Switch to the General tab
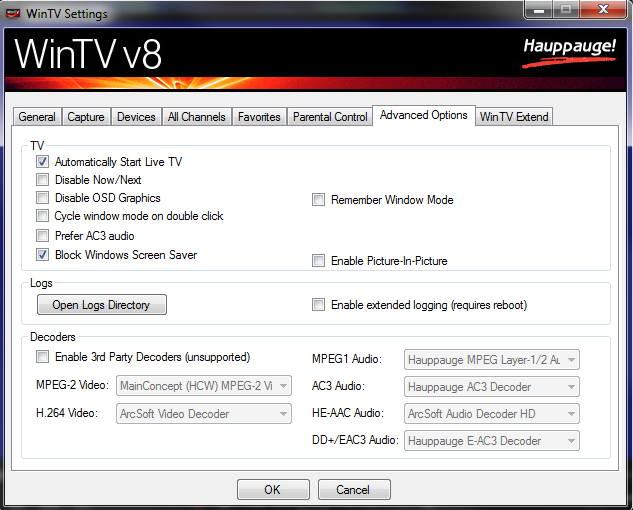The image size is (633, 510). point(37,117)
